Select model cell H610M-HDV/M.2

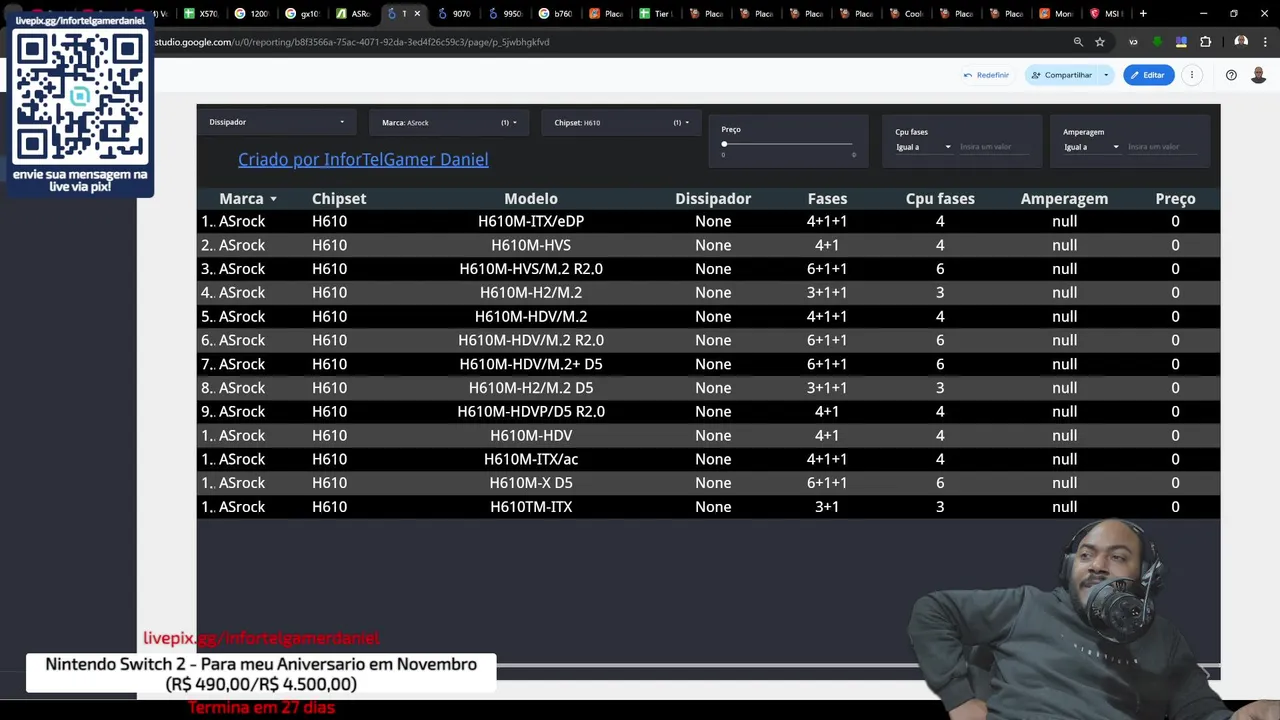click(531, 317)
